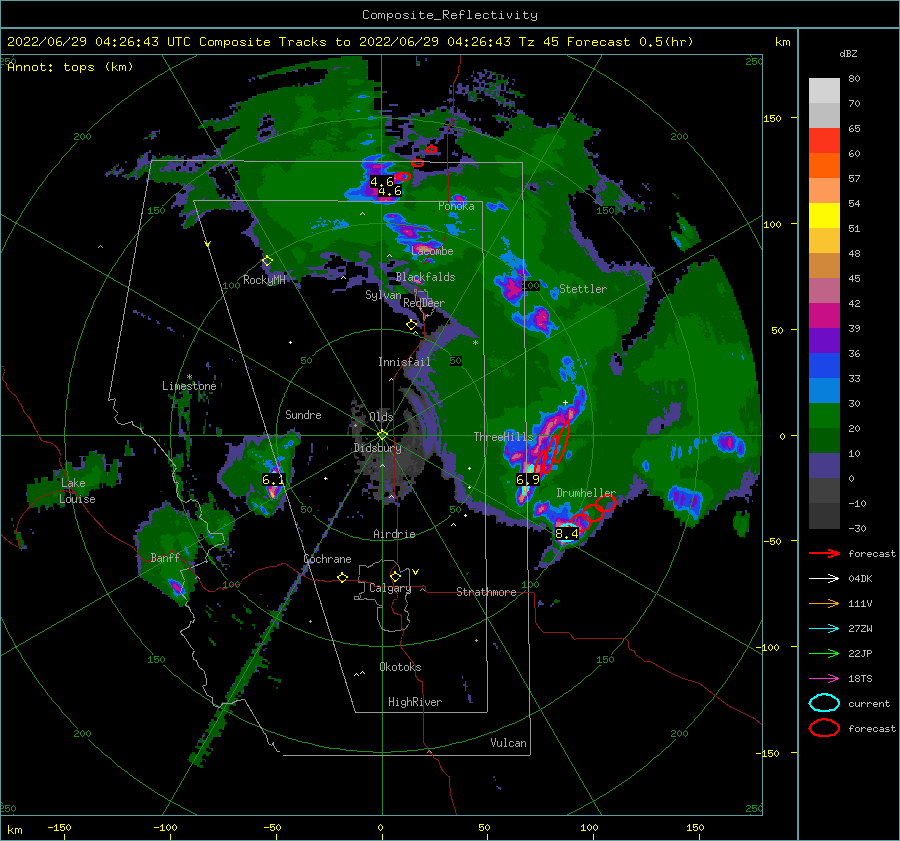Click the Blackfalds city label
This screenshot has width=900, height=841.
point(425,277)
